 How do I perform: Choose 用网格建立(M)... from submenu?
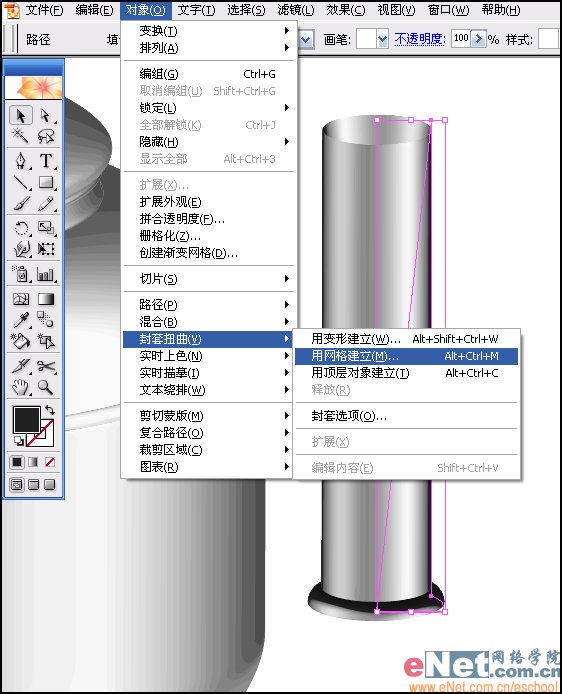pos(406,356)
